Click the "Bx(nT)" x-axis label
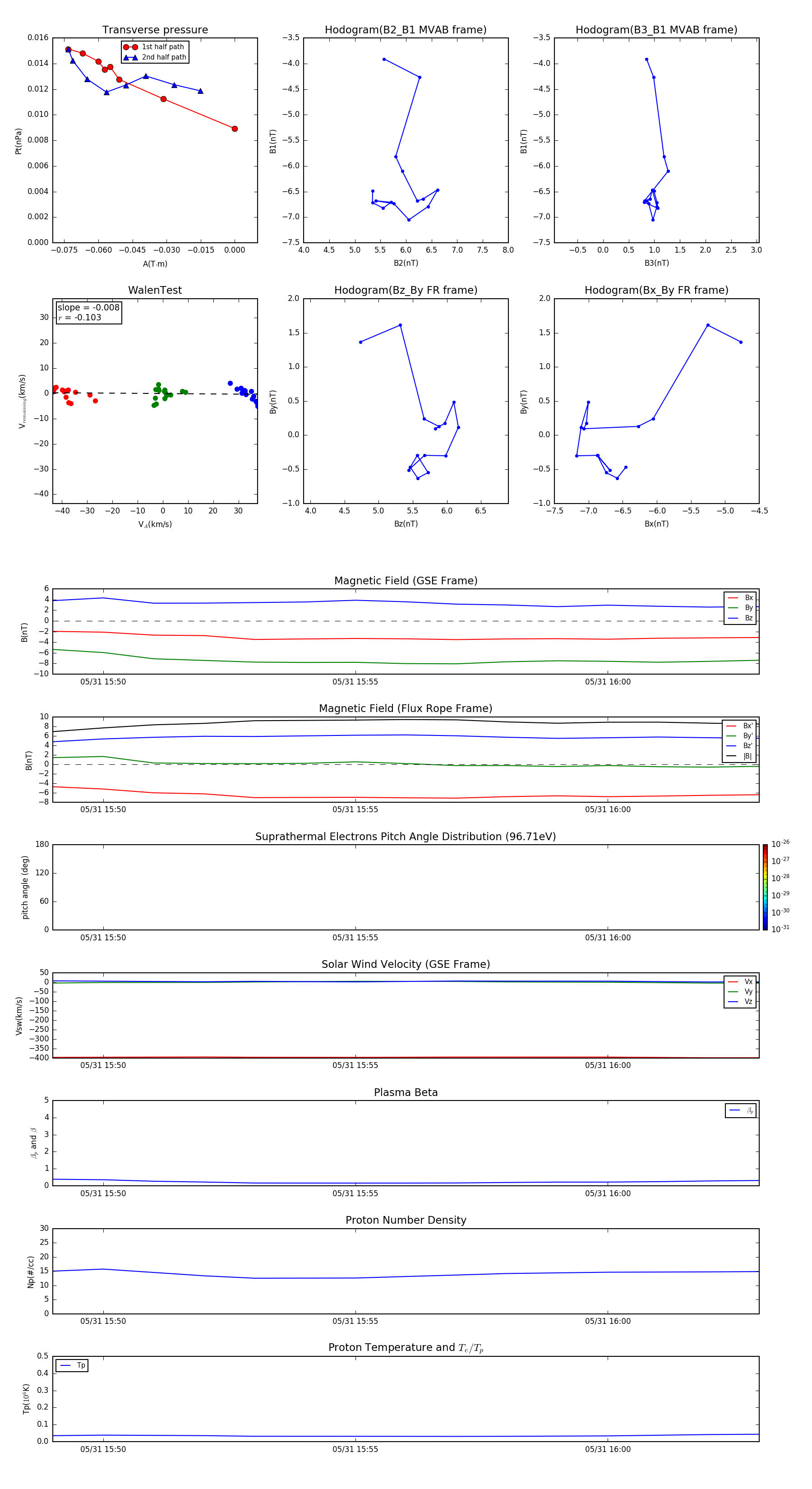The image size is (812, 1489). click(656, 524)
